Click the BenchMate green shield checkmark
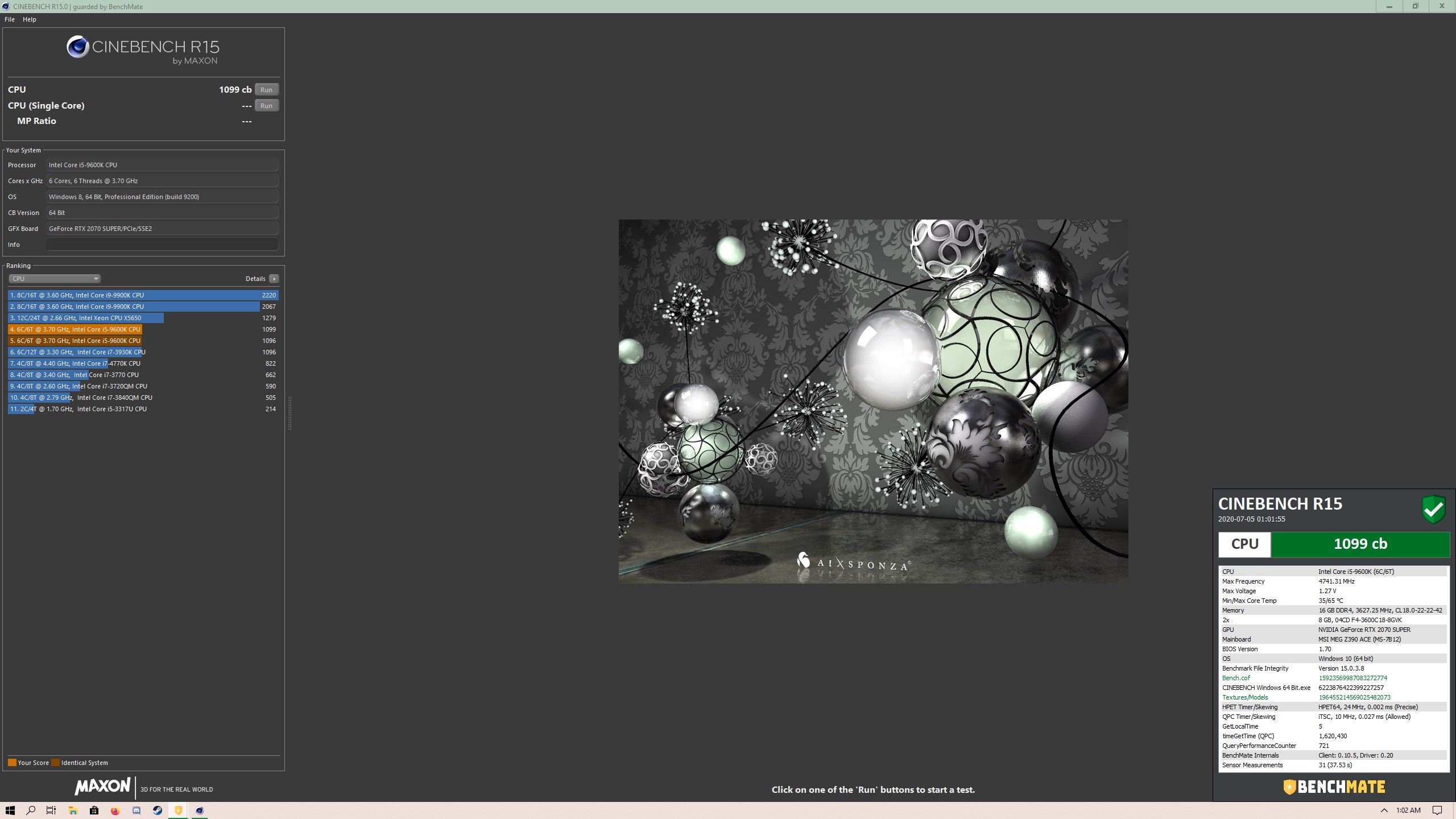The width and height of the screenshot is (1456, 819). pyautogui.click(x=1434, y=509)
